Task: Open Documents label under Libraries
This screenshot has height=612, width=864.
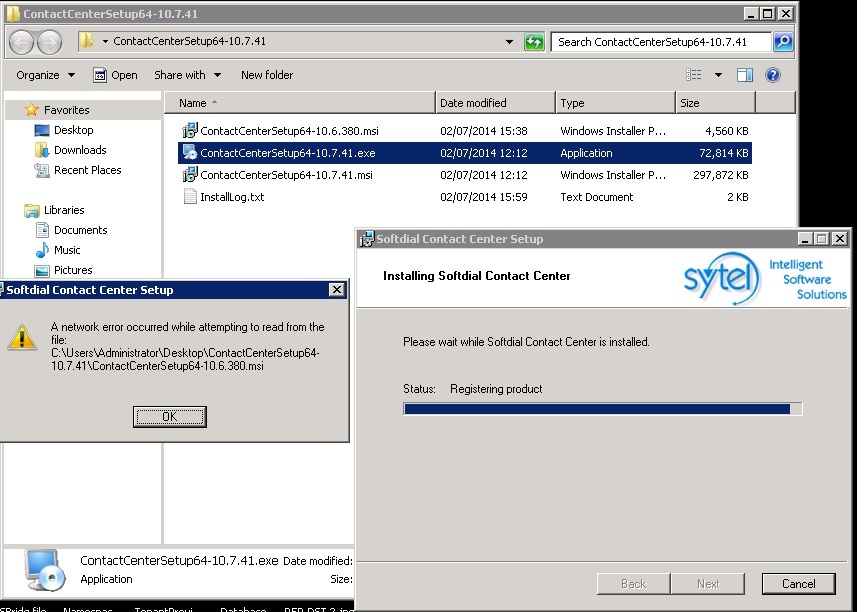Action: tap(80, 230)
